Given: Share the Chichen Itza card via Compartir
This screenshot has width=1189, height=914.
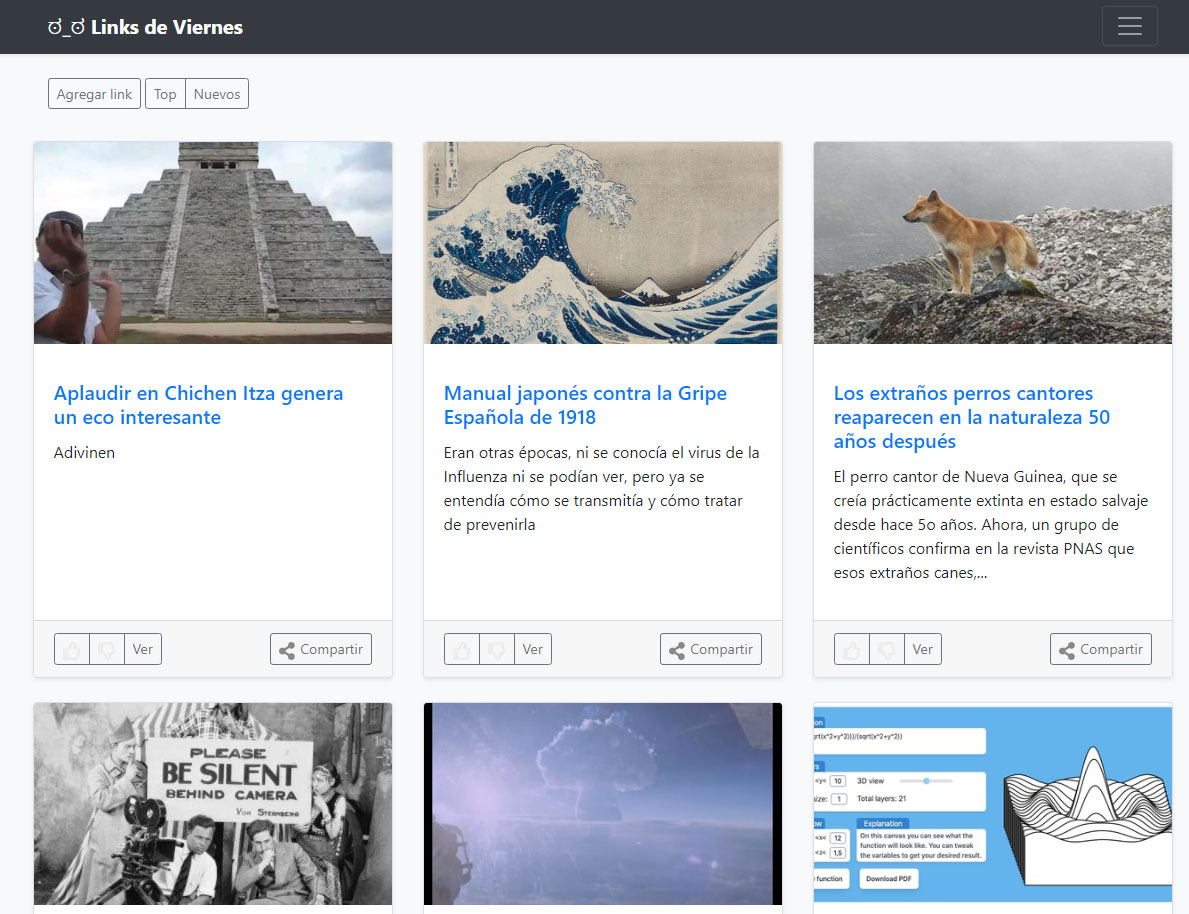Looking at the screenshot, I should click(x=321, y=649).
